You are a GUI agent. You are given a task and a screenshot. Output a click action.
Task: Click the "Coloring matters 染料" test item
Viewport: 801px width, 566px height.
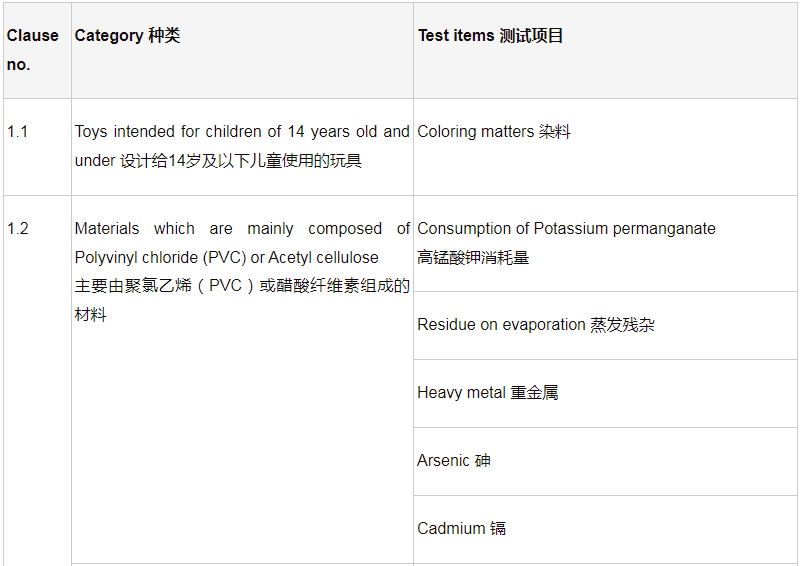(x=493, y=132)
